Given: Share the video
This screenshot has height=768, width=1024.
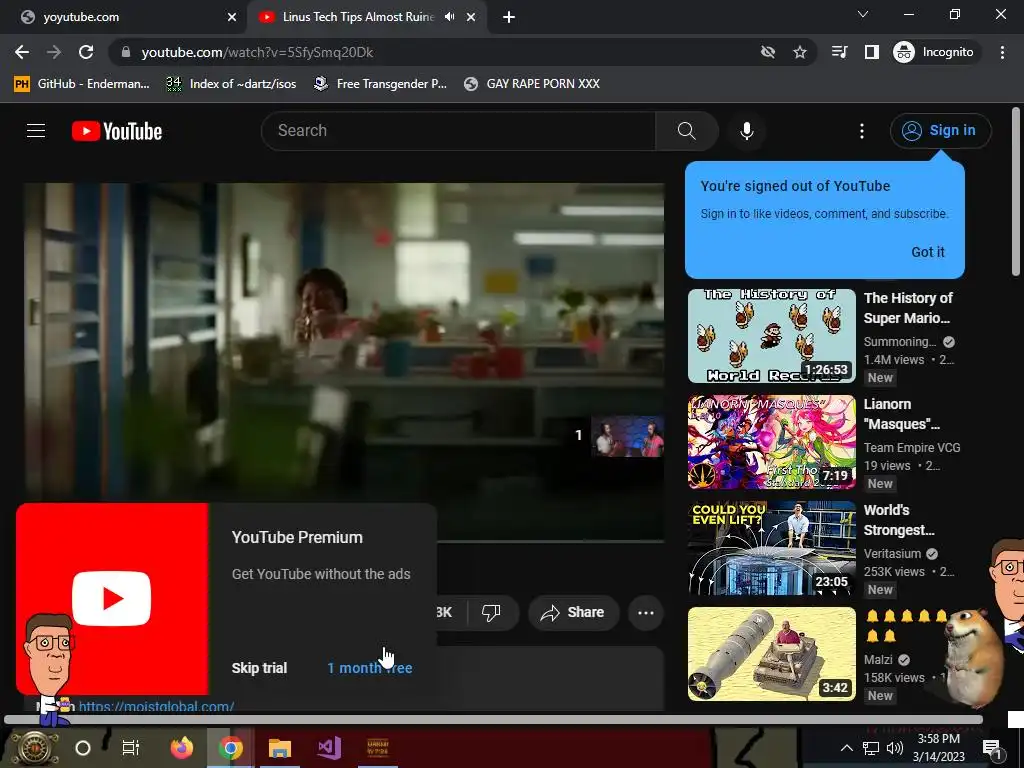Looking at the screenshot, I should [572, 613].
